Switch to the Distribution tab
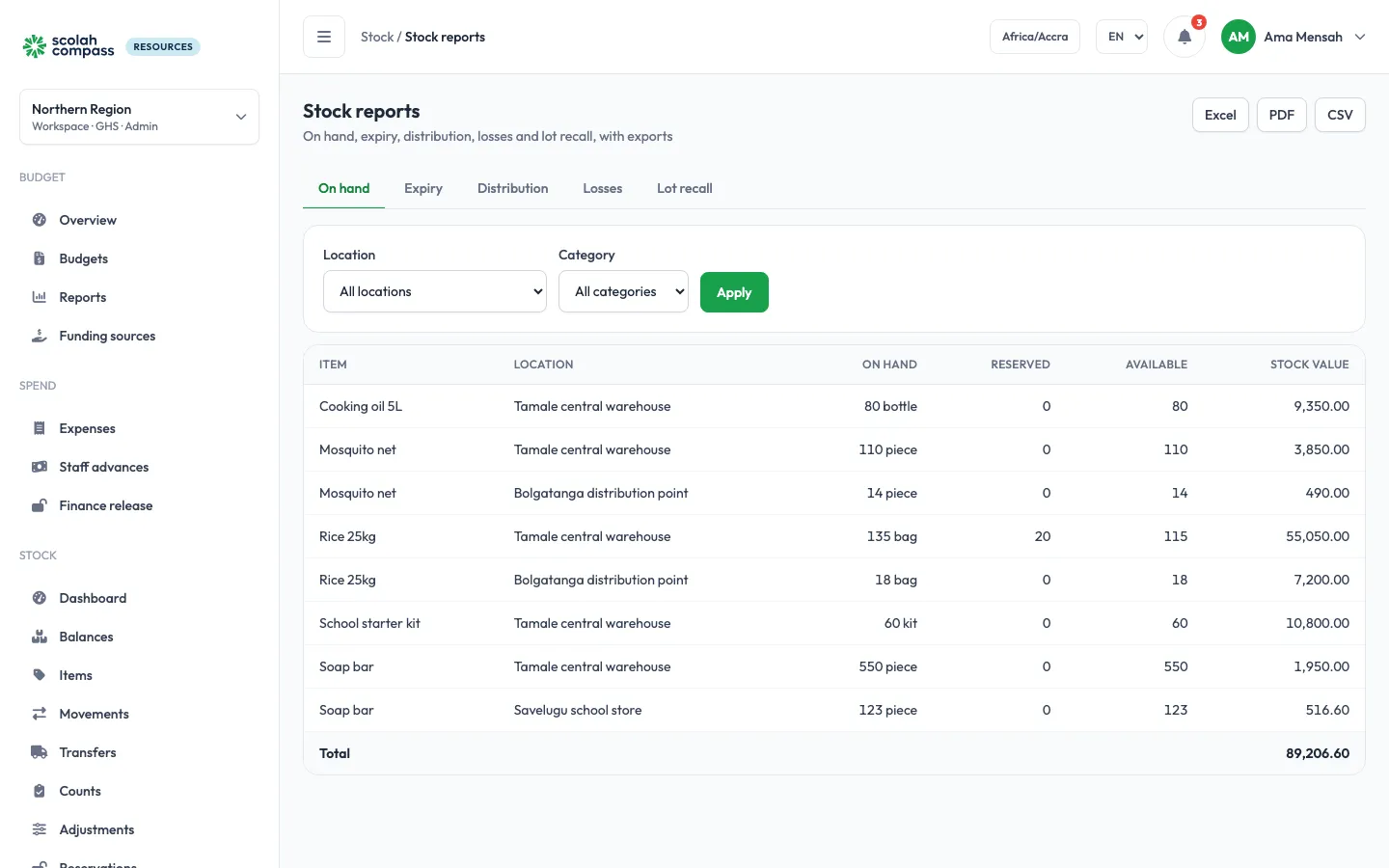 tap(513, 188)
